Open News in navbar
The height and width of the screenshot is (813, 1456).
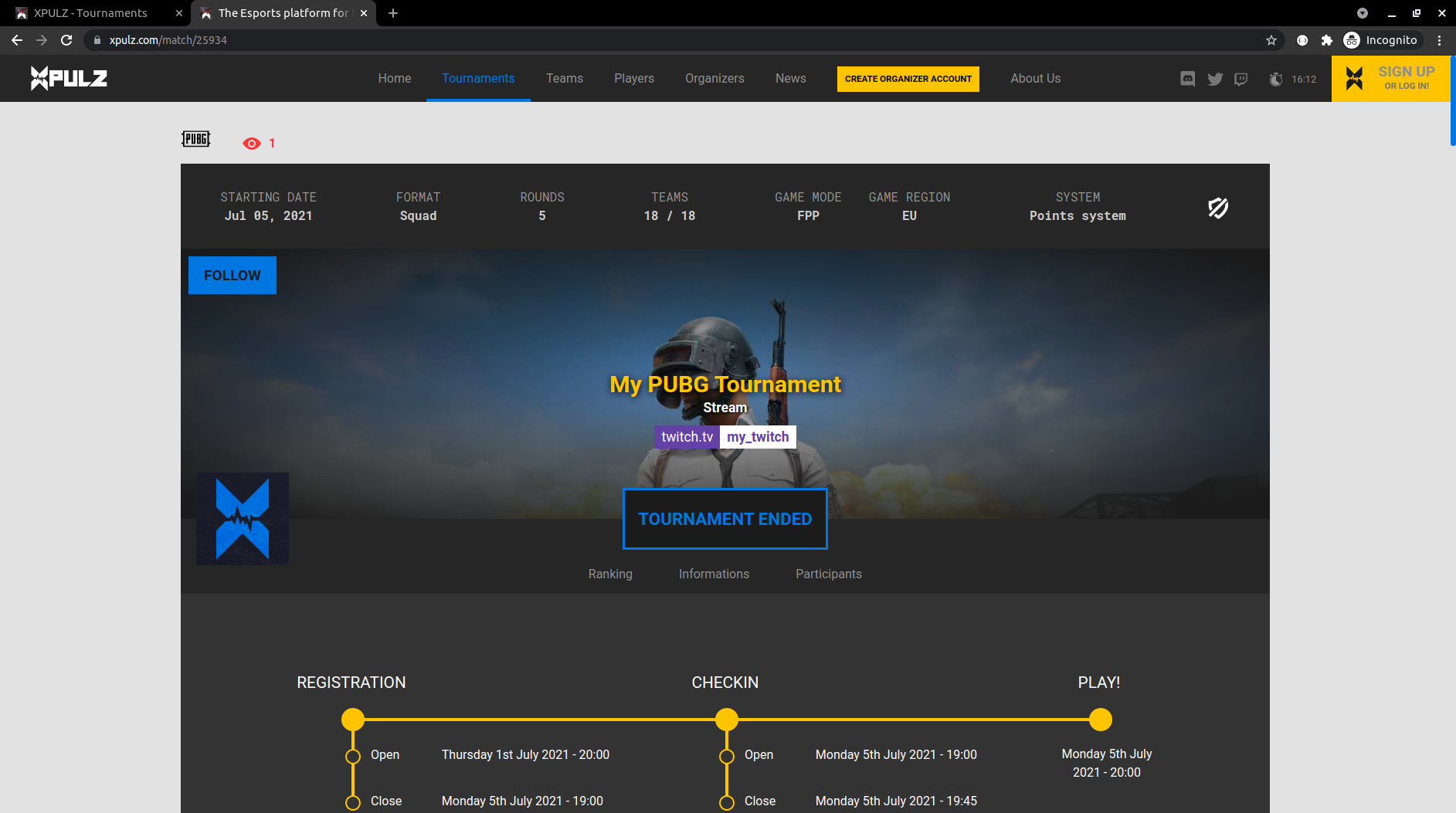pos(791,79)
